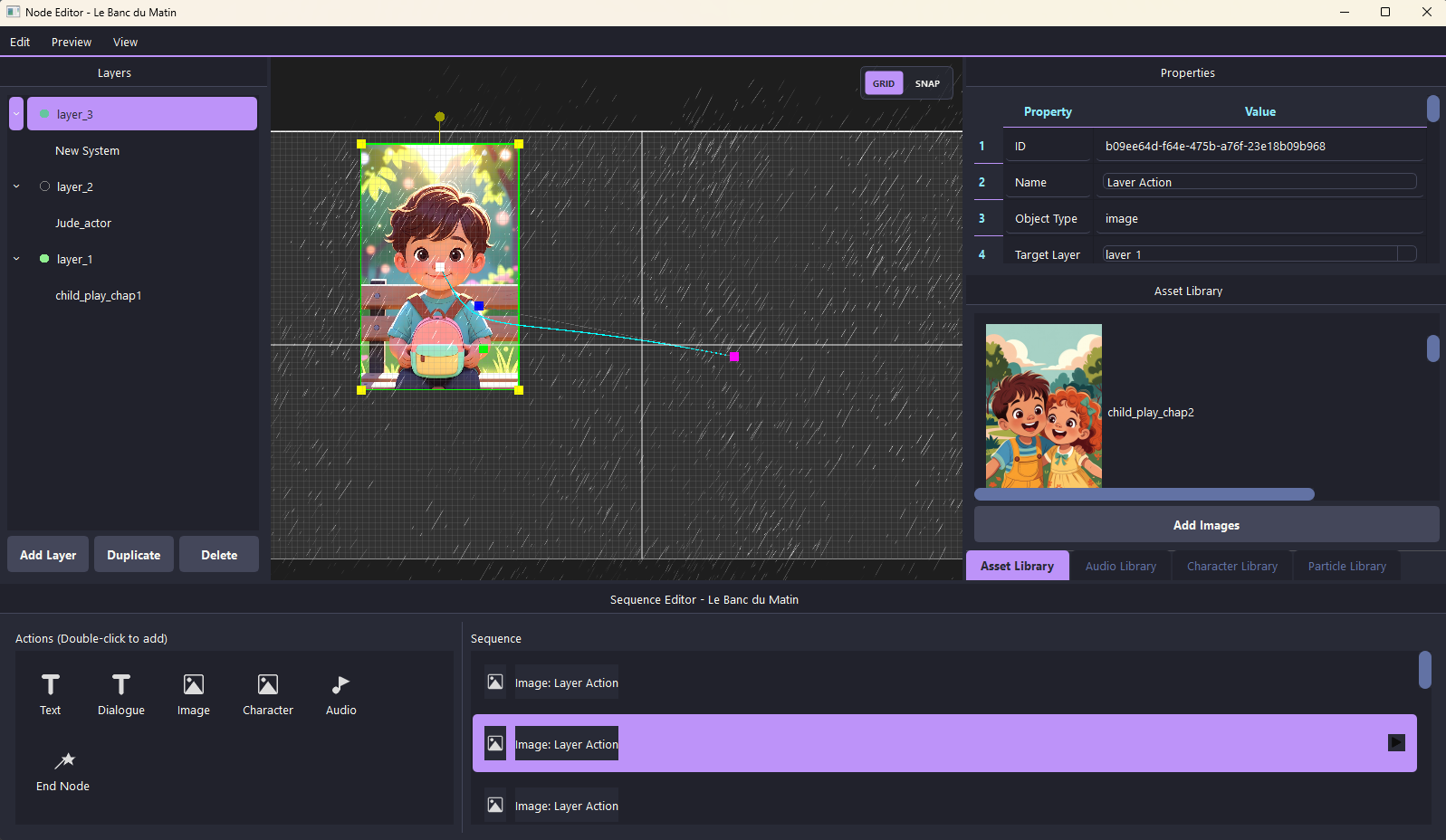This screenshot has width=1446, height=840.
Task: Select the child_play_chap2 asset thumbnail
Action: coord(1044,406)
